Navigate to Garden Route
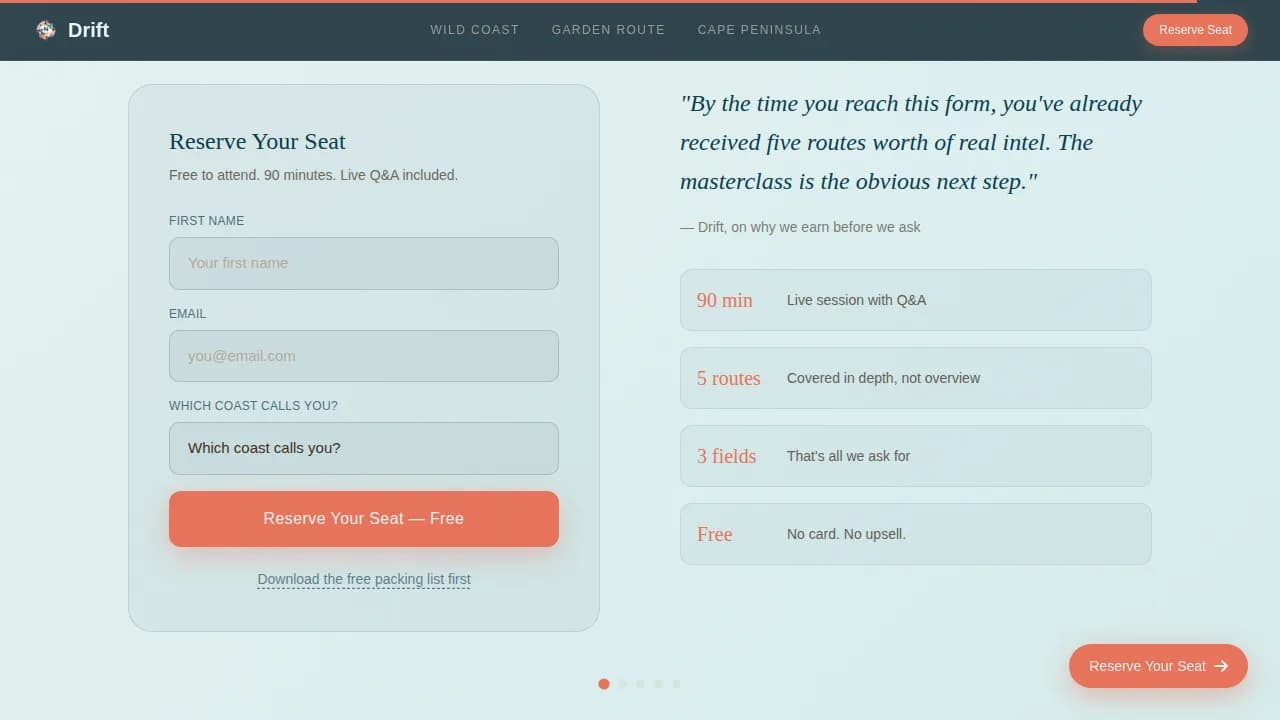Viewport: 1280px width, 720px height. pos(608,30)
